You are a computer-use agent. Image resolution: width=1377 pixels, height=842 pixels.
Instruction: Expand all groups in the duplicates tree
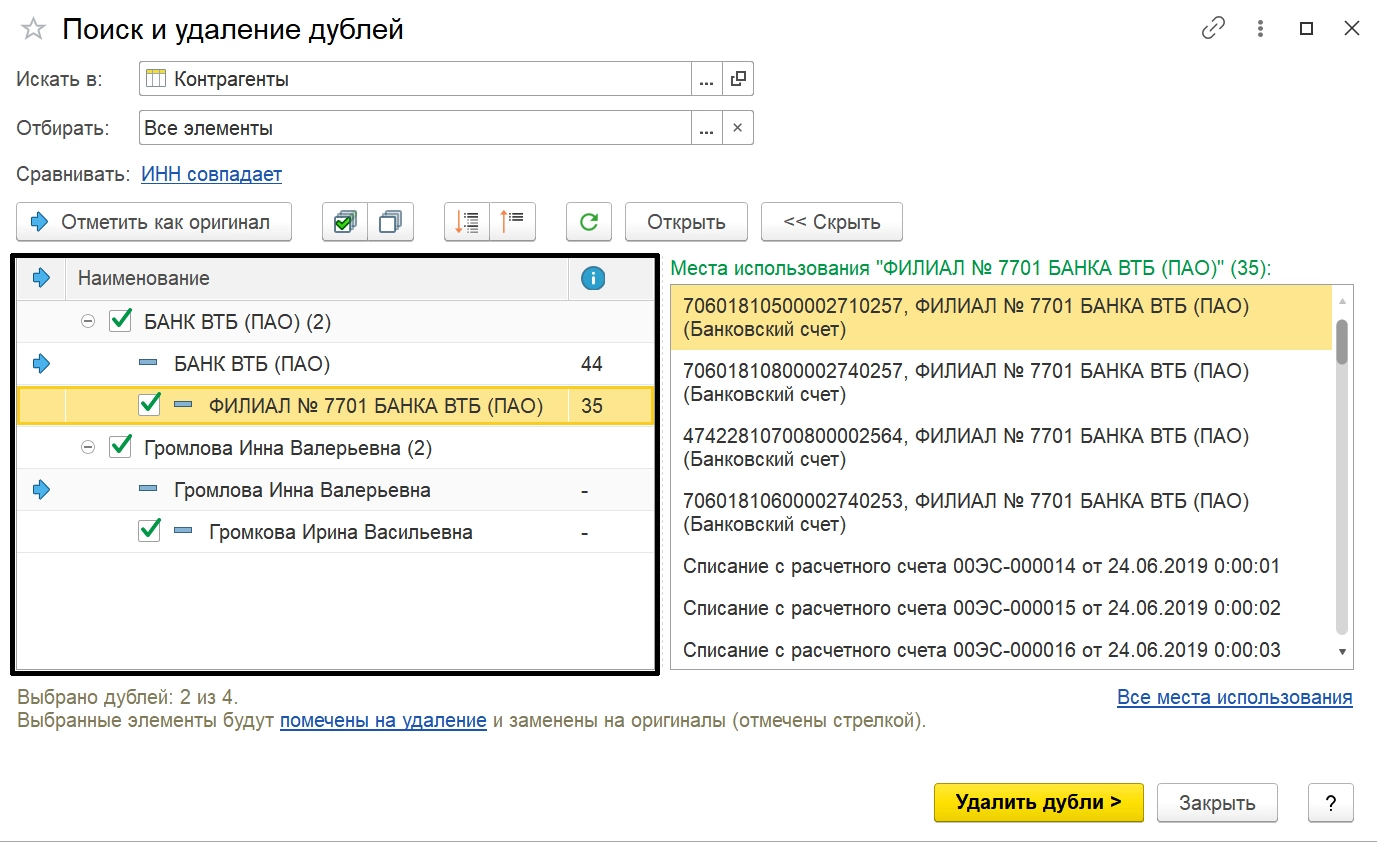(467, 222)
